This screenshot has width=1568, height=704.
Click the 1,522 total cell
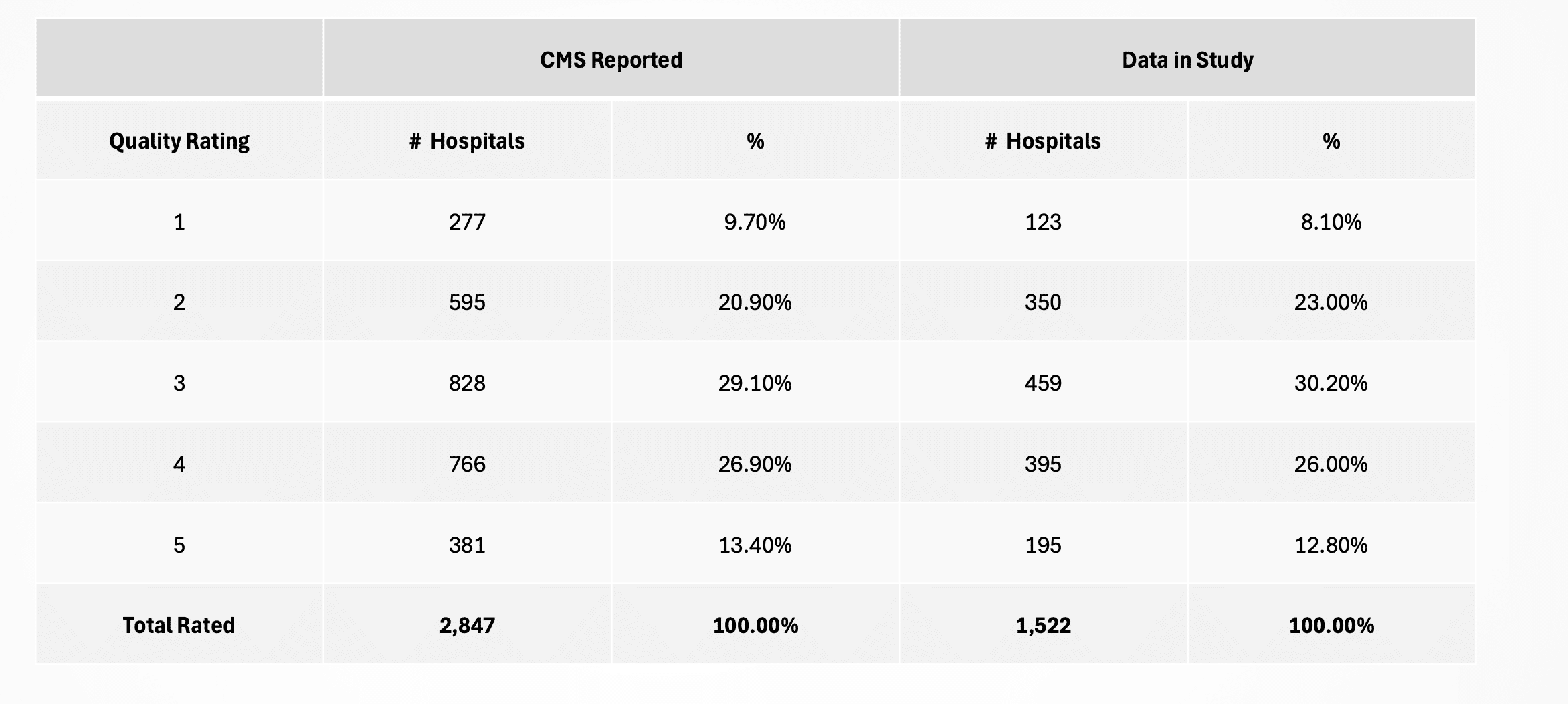click(1043, 625)
